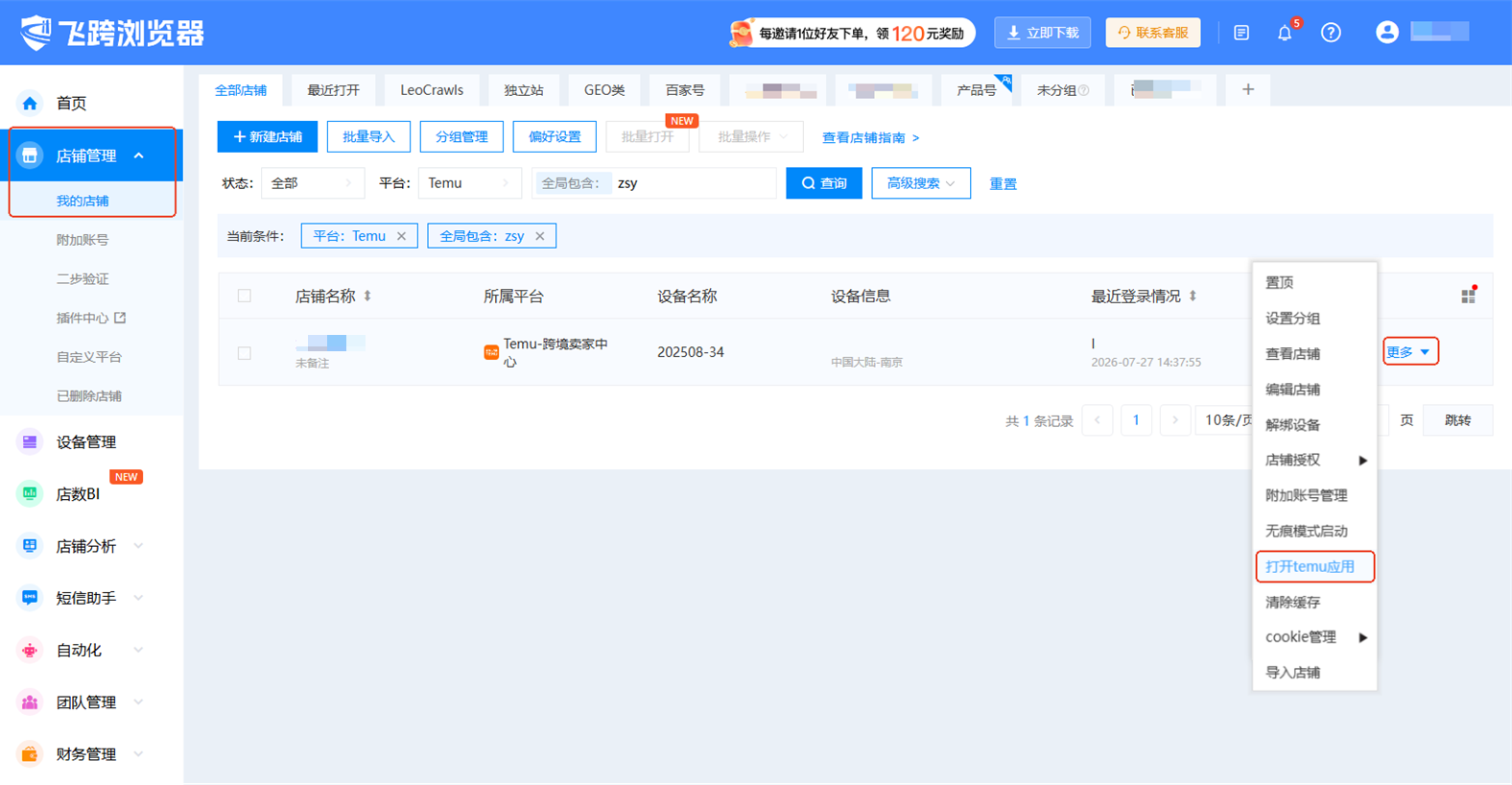Click the 团队管理 team icon
The image size is (1512, 785).
click(x=30, y=702)
